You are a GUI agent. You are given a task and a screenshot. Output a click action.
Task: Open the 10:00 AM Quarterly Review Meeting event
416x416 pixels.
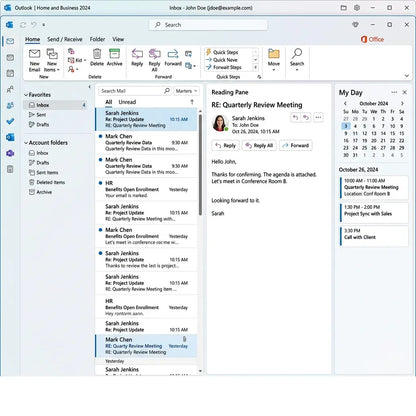[x=374, y=187]
